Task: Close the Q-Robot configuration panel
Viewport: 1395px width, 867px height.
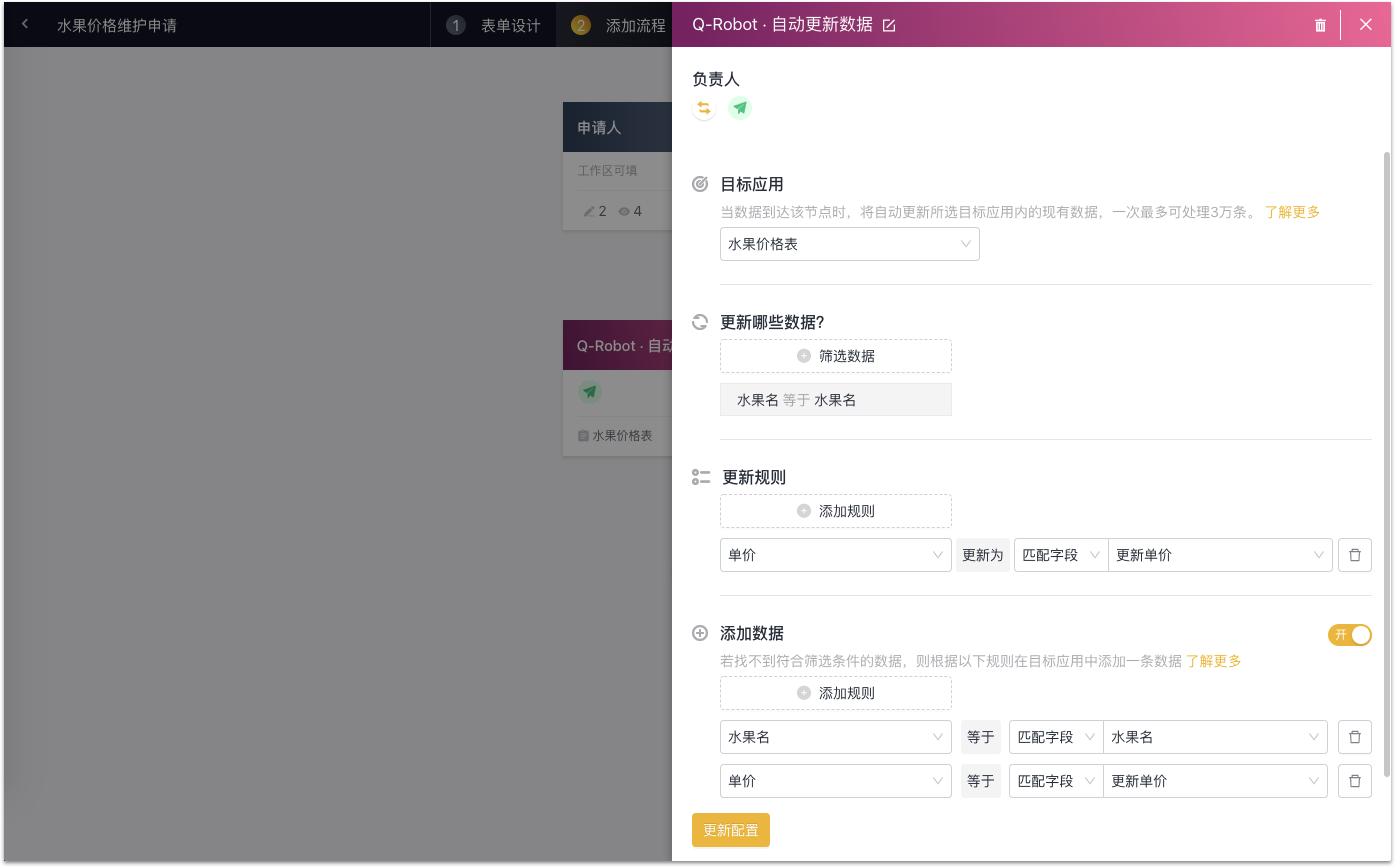Action: (1366, 25)
